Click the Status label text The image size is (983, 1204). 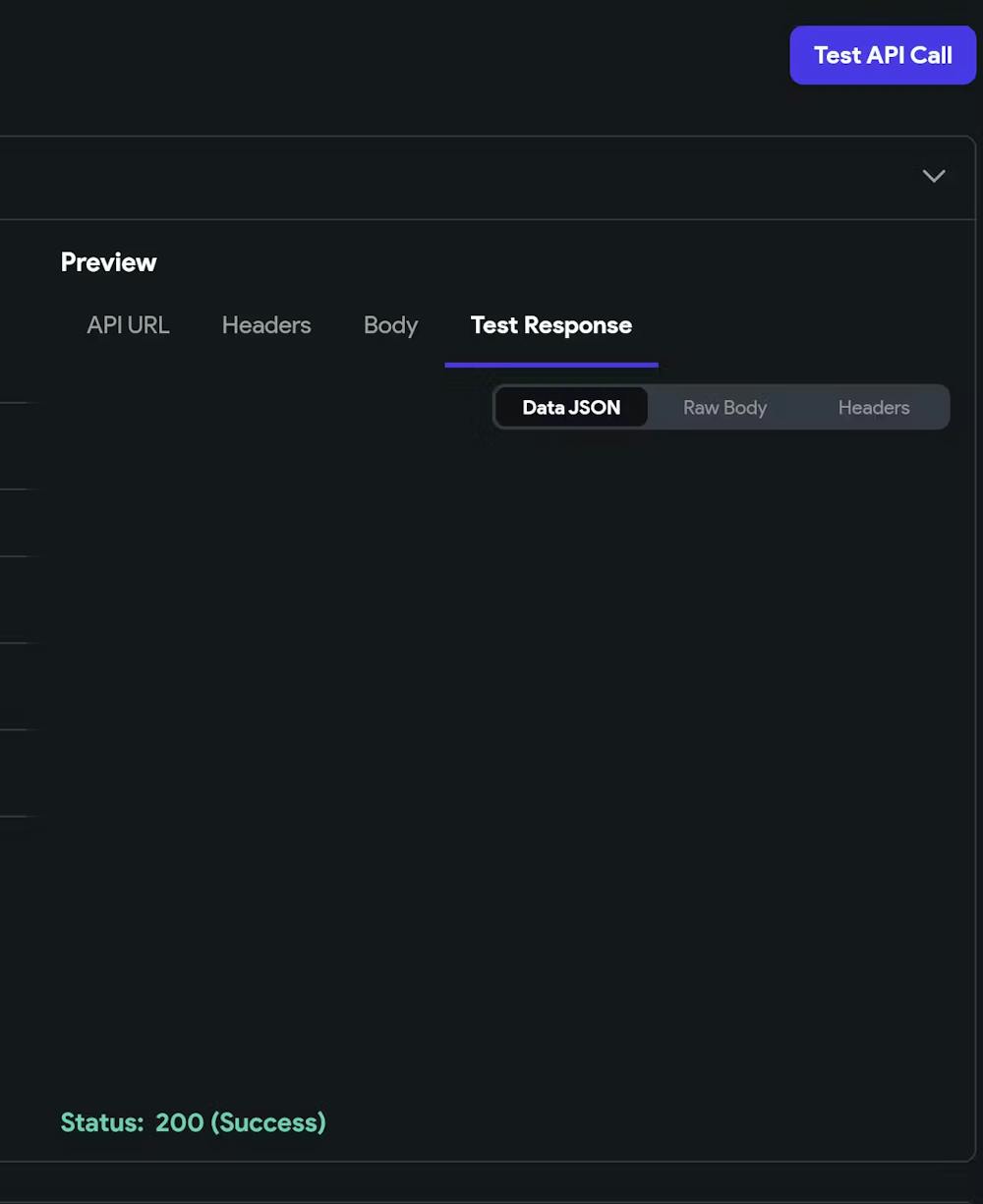[x=102, y=1122]
